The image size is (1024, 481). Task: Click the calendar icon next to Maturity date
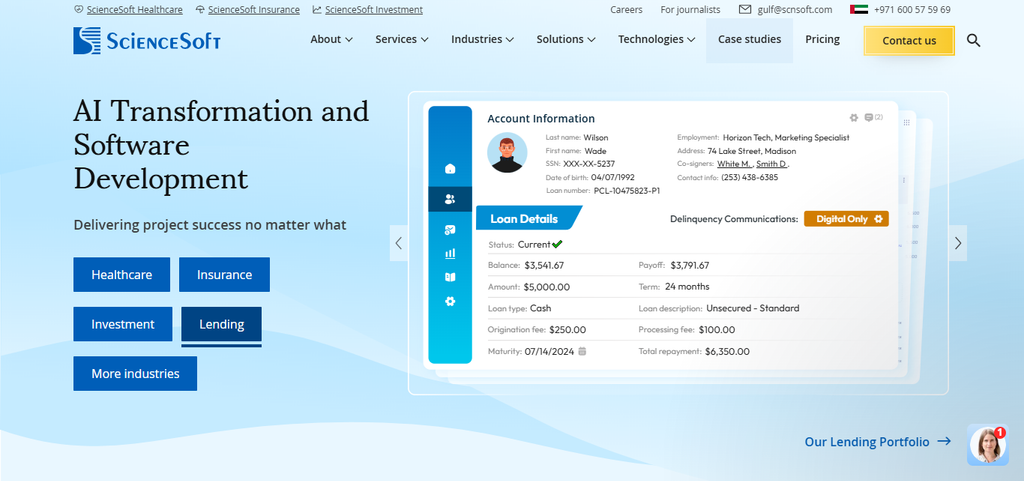582,351
